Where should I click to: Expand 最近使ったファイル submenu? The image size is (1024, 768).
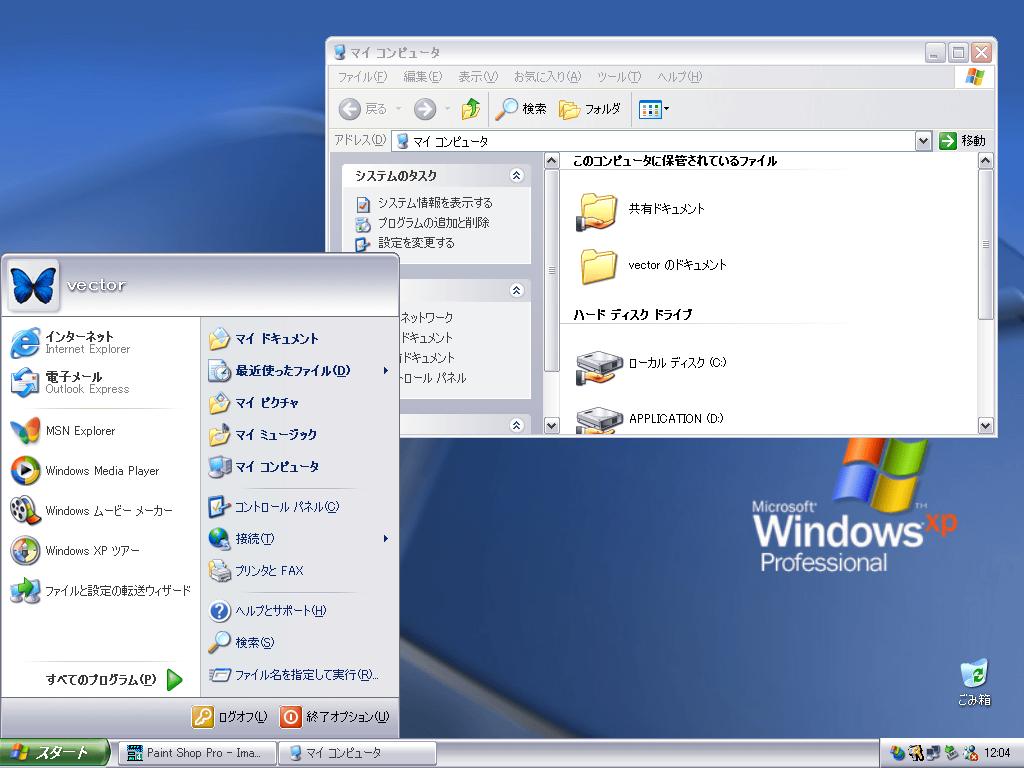pyautogui.click(x=298, y=371)
